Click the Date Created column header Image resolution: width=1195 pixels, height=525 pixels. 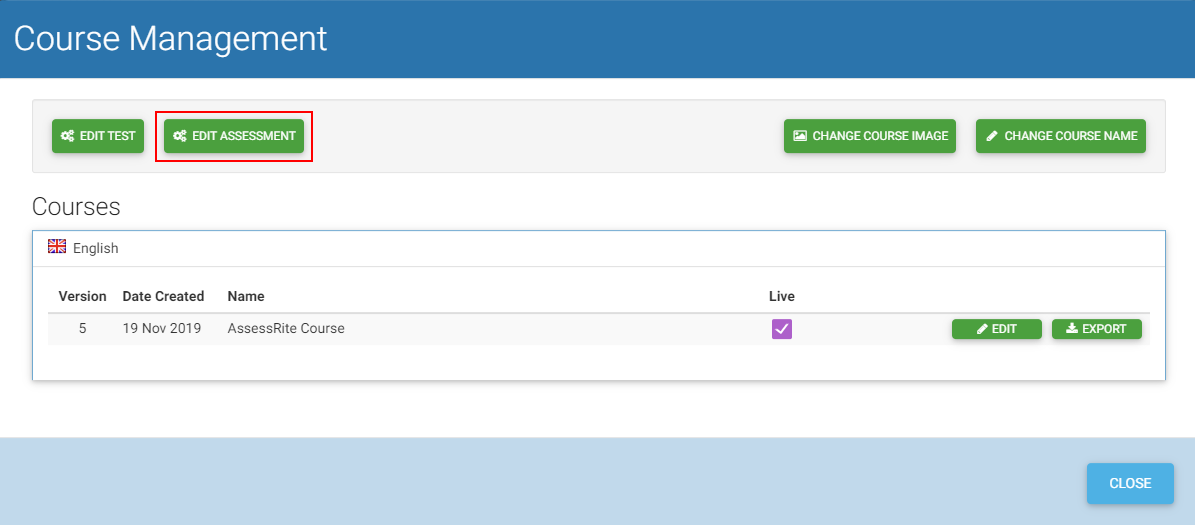click(x=163, y=296)
